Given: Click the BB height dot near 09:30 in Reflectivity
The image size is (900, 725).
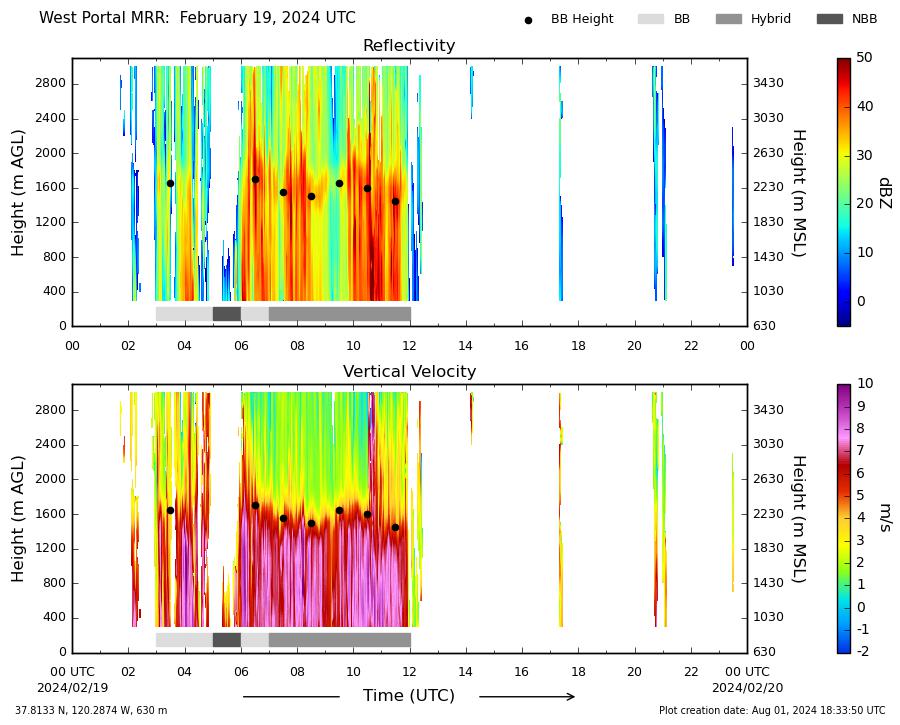Looking at the screenshot, I should pyautogui.click(x=340, y=184).
